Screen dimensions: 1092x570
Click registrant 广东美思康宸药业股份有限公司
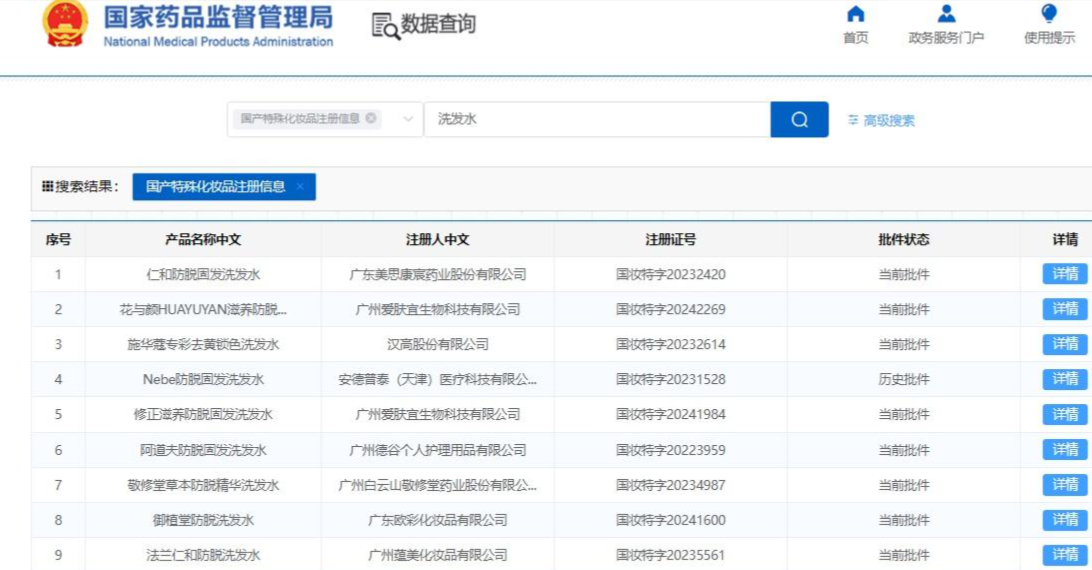[x=437, y=275]
